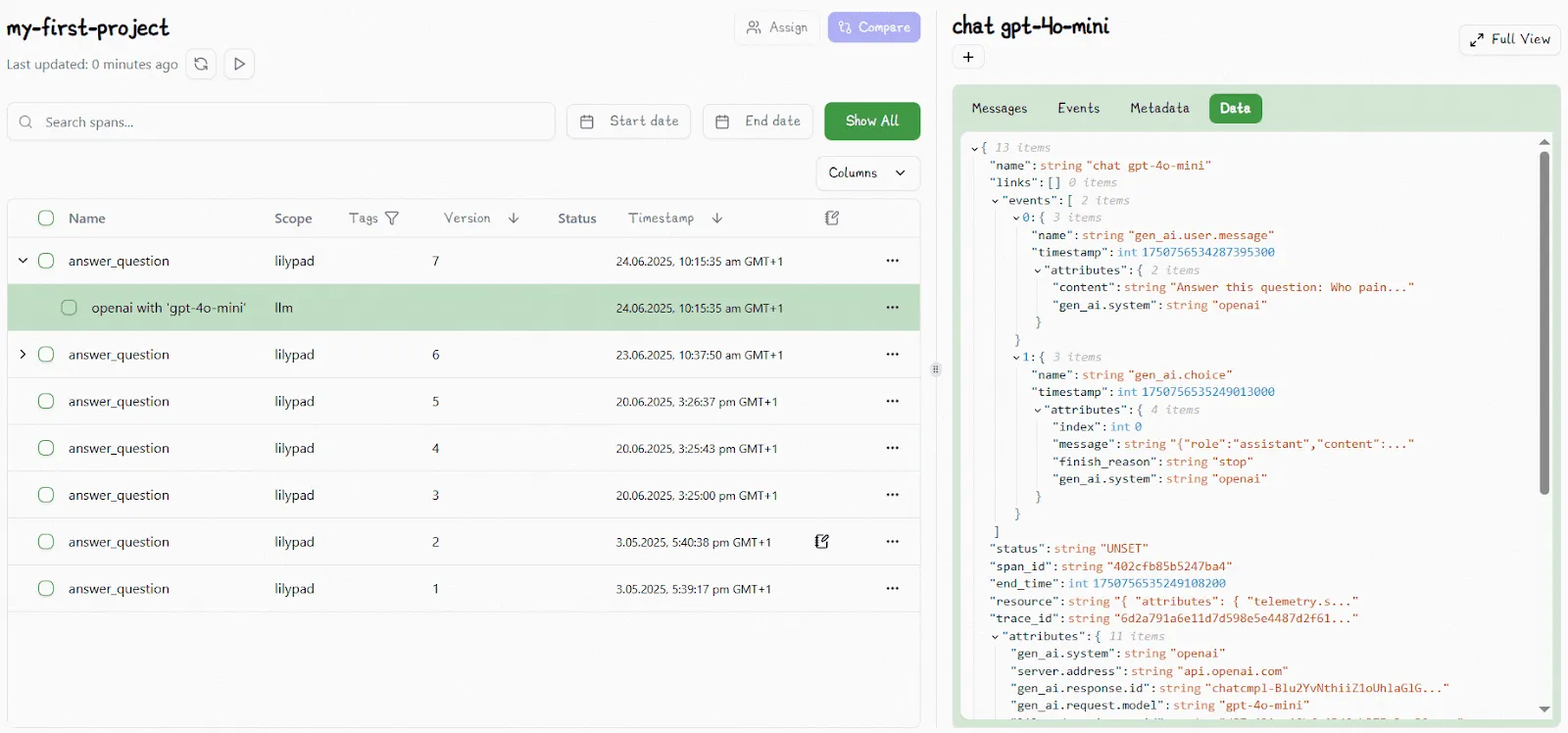Select the answer_question version 1 checkbox

tap(46, 588)
